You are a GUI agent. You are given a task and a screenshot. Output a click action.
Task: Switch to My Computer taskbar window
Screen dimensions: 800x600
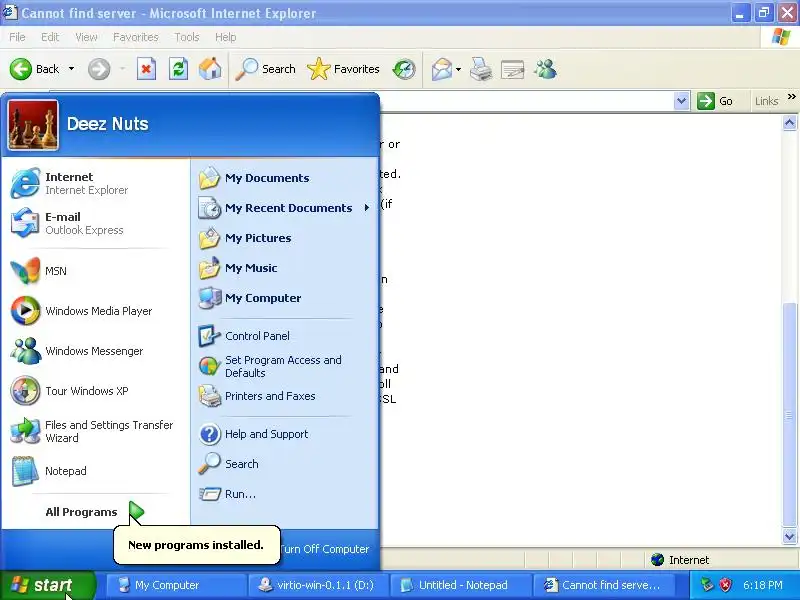pos(175,585)
